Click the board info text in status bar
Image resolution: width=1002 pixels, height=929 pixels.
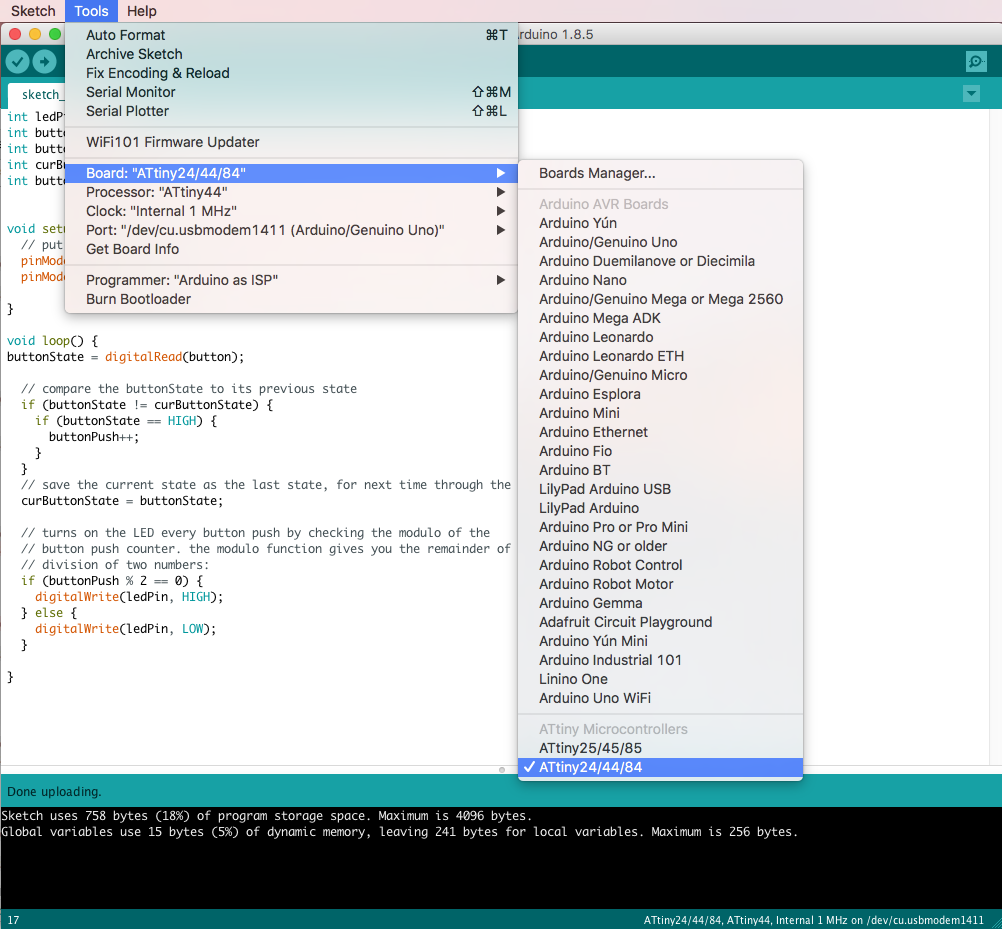pos(813,921)
